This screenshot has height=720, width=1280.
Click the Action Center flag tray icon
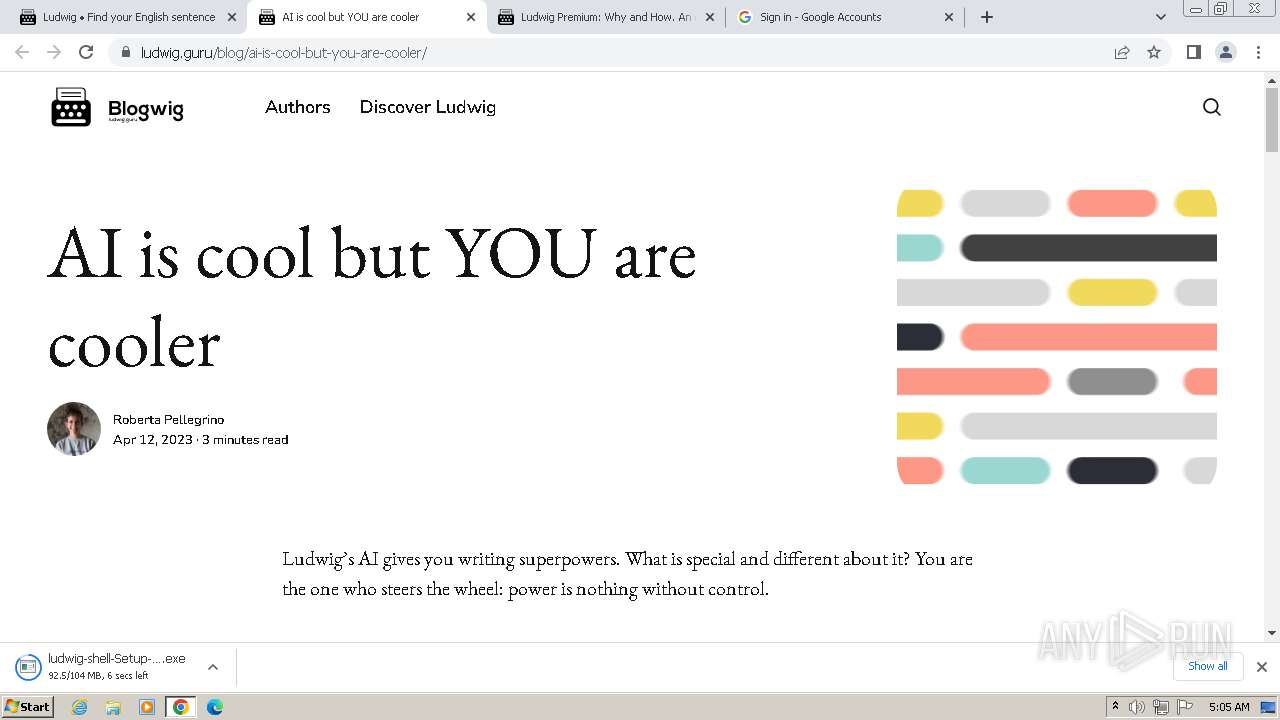[x=1185, y=707]
